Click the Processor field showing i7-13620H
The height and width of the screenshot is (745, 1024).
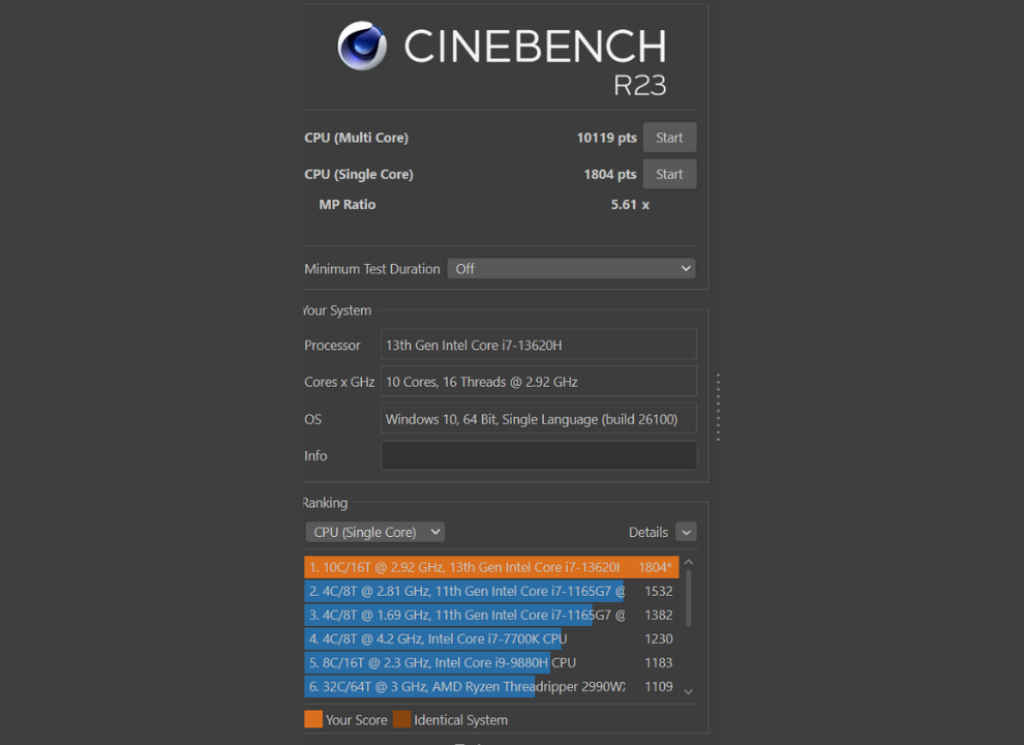pyautogui.click(x=539, y=345)
